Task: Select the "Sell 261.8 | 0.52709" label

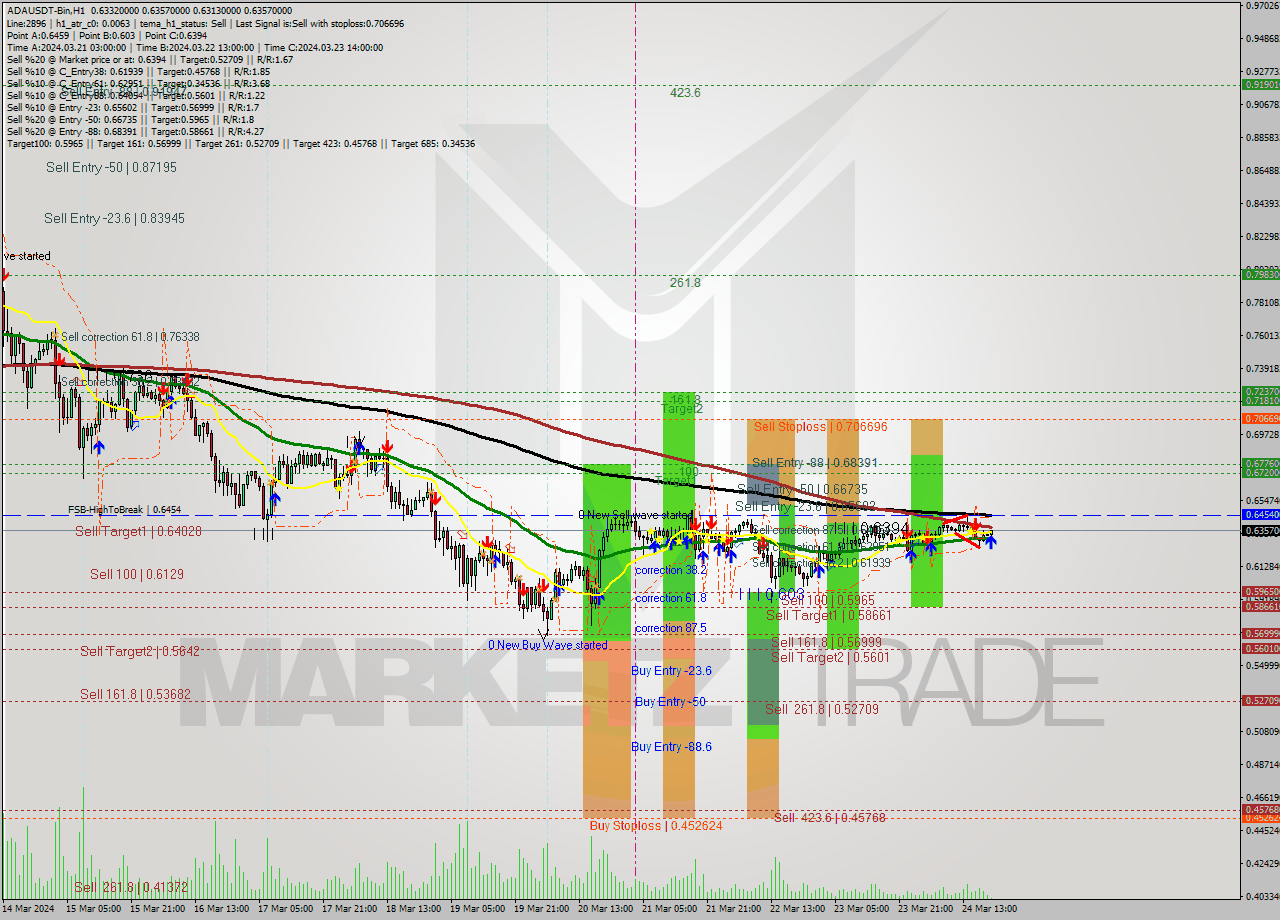Action: pos(821,710)
